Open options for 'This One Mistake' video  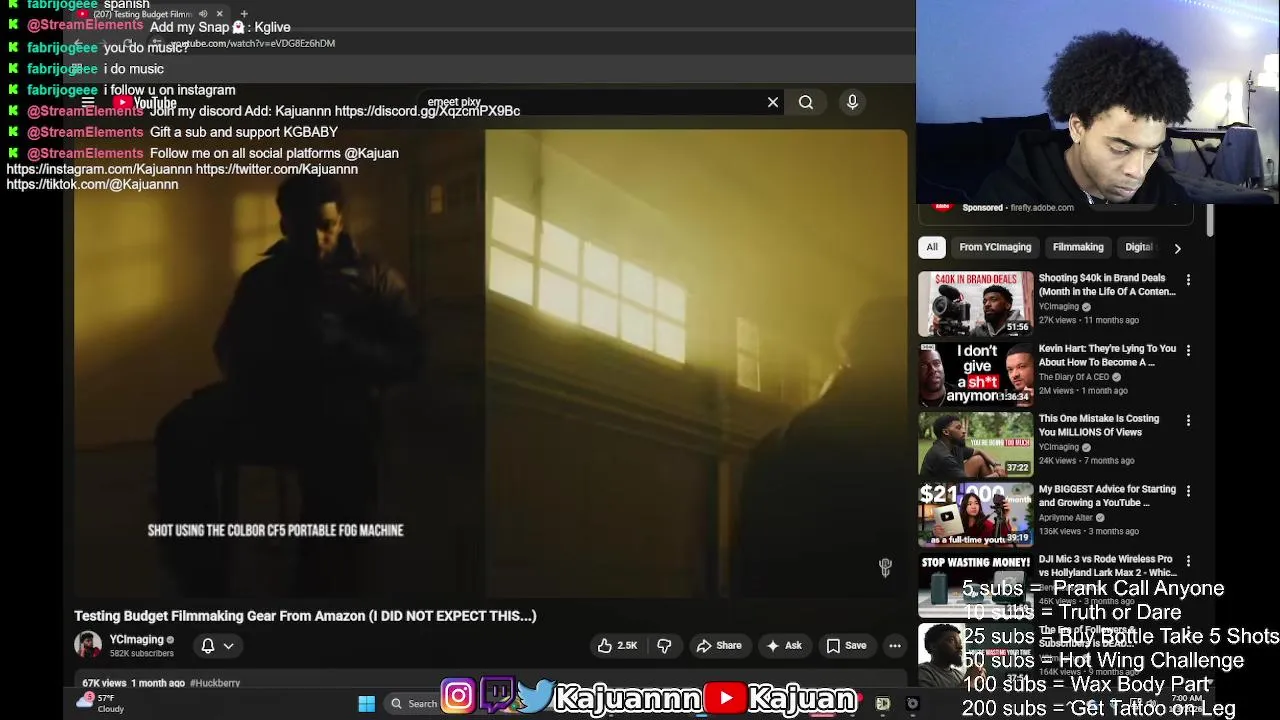pos(1188,421)
